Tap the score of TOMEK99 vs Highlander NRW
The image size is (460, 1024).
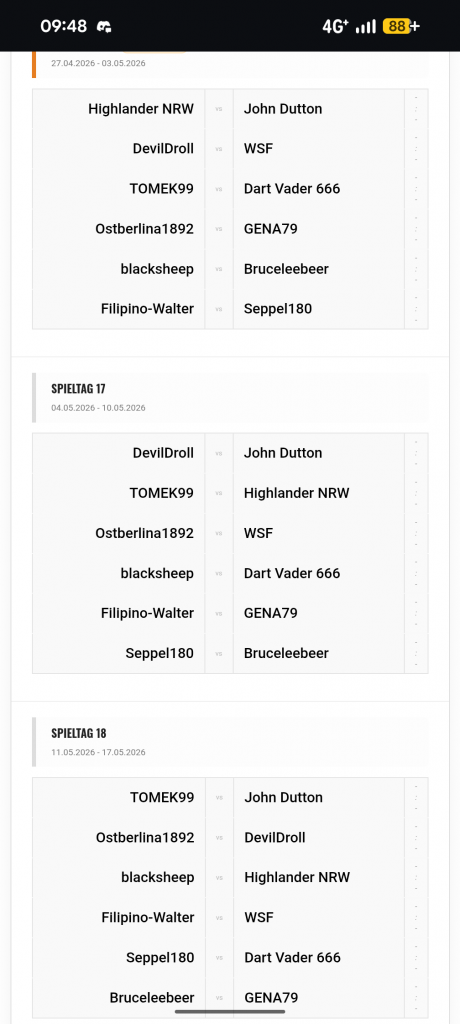tap(416, 493)
